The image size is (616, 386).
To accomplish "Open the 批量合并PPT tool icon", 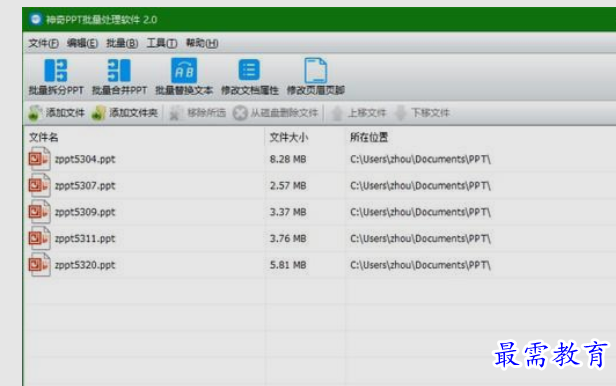I will [119, 71].
